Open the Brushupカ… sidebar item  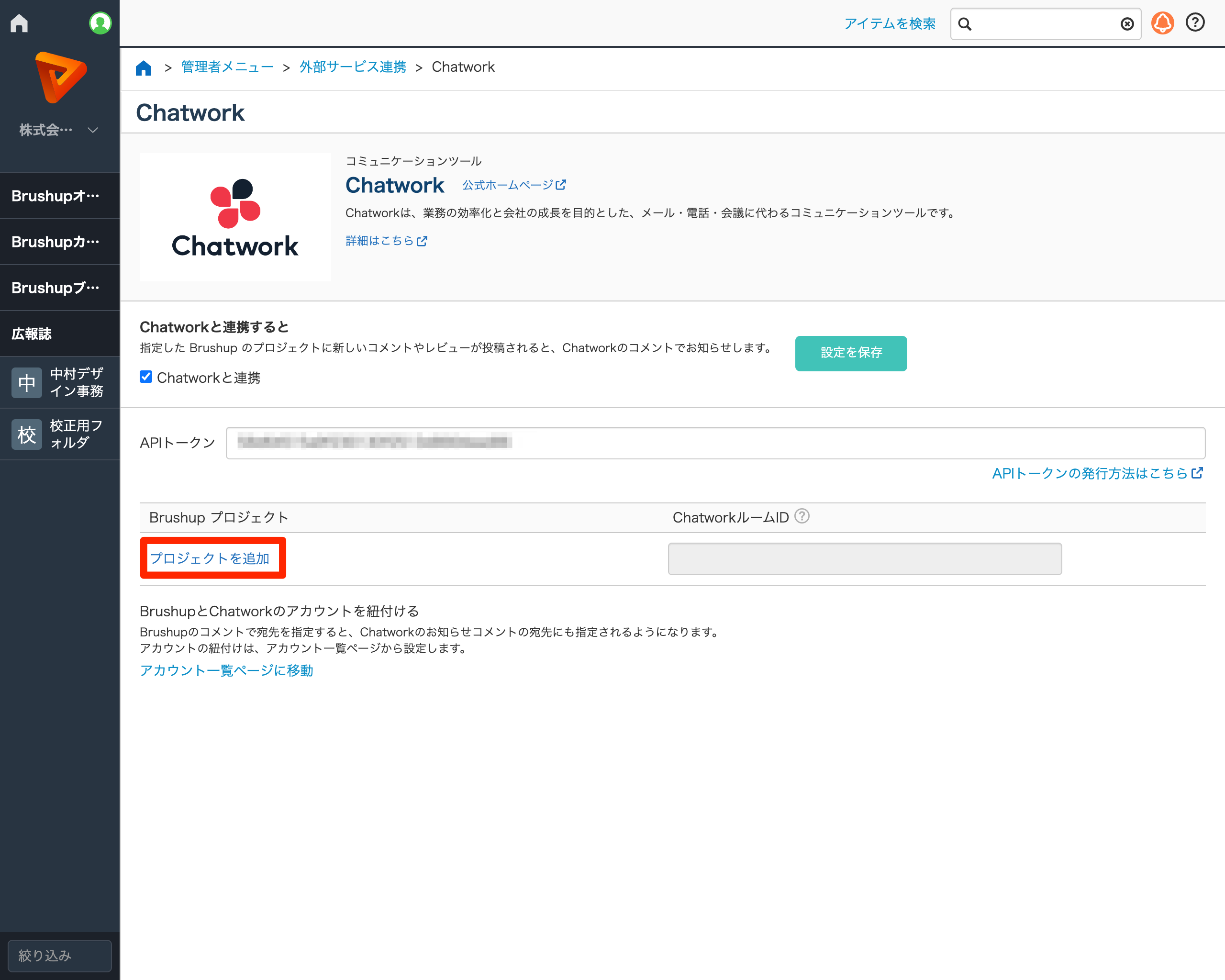pyautogui.click(x=60, y=242)
